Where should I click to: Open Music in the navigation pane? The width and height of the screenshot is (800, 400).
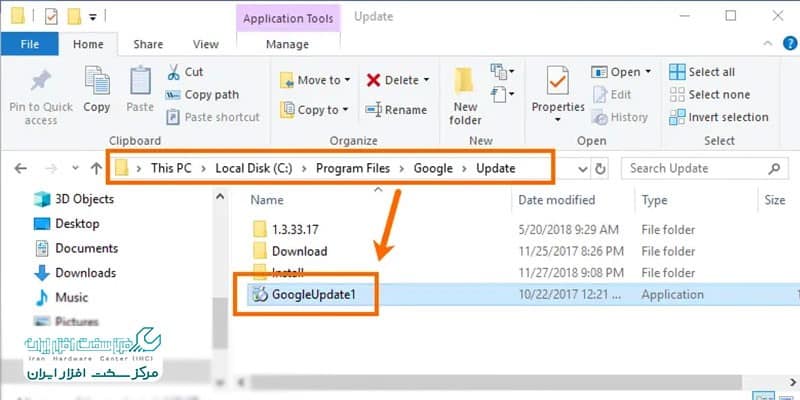click(x=61, y=297)
